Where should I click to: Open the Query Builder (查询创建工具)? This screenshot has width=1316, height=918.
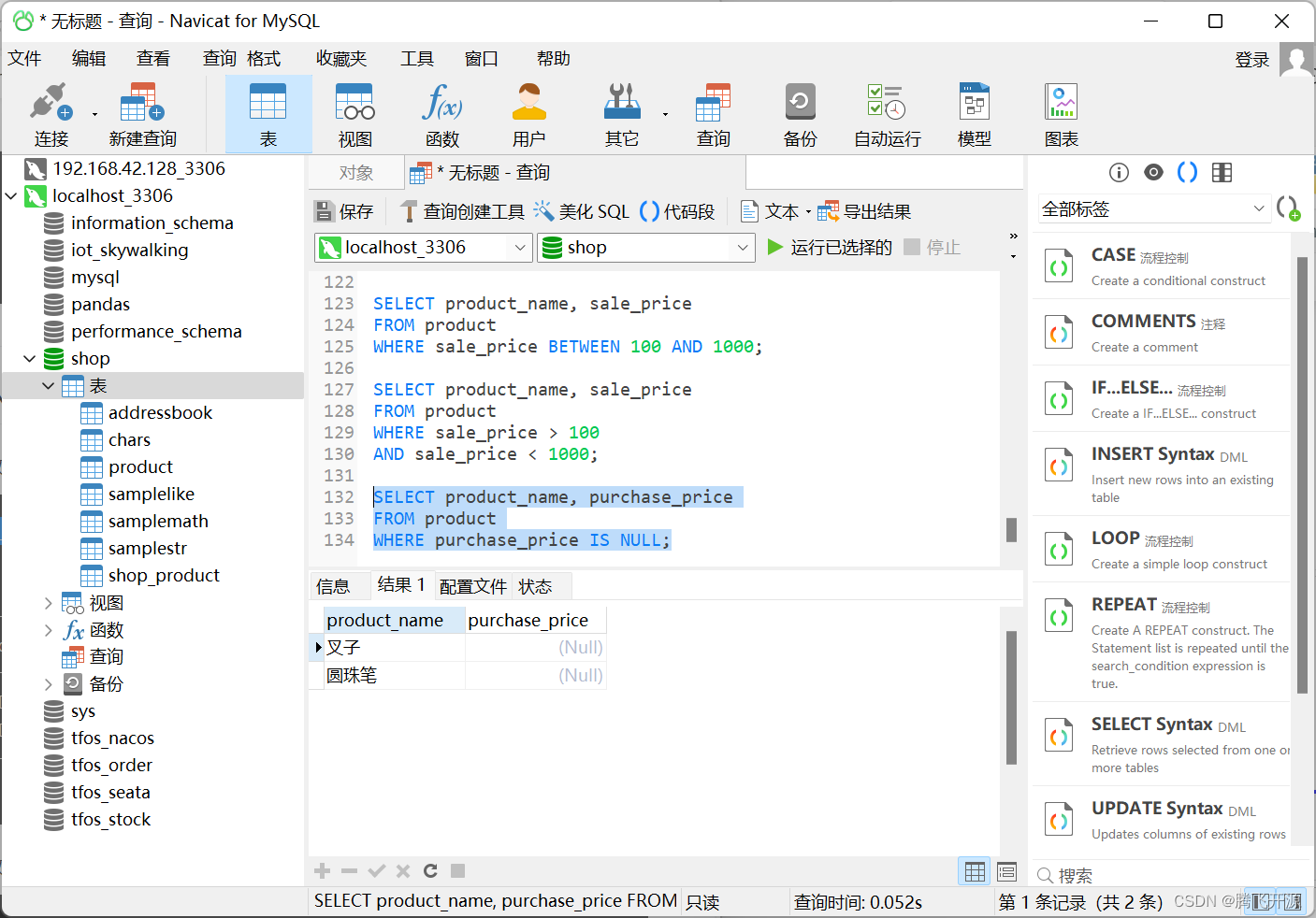(462, 211)
